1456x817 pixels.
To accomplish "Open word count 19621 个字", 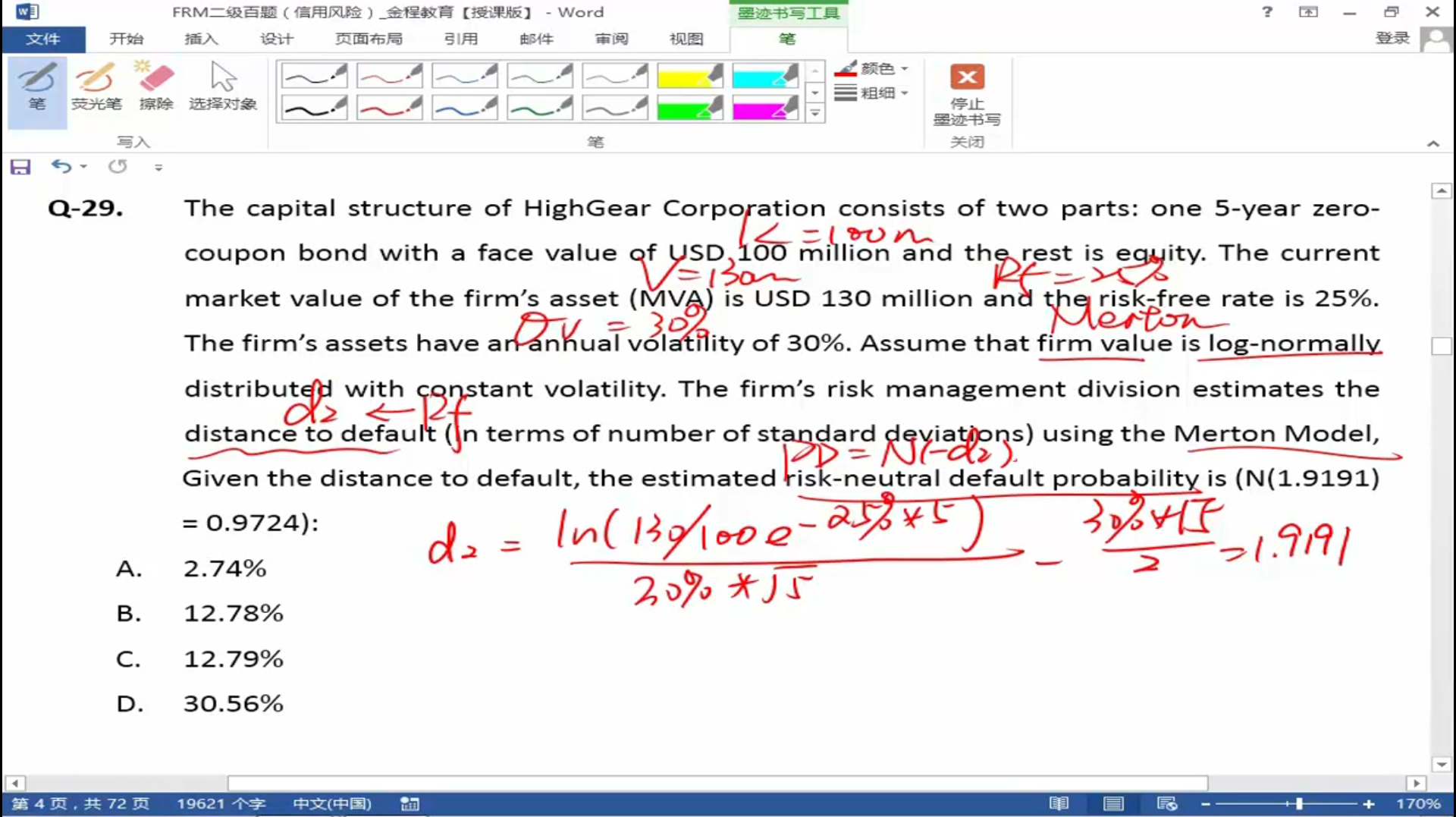I will coord(221,804).
